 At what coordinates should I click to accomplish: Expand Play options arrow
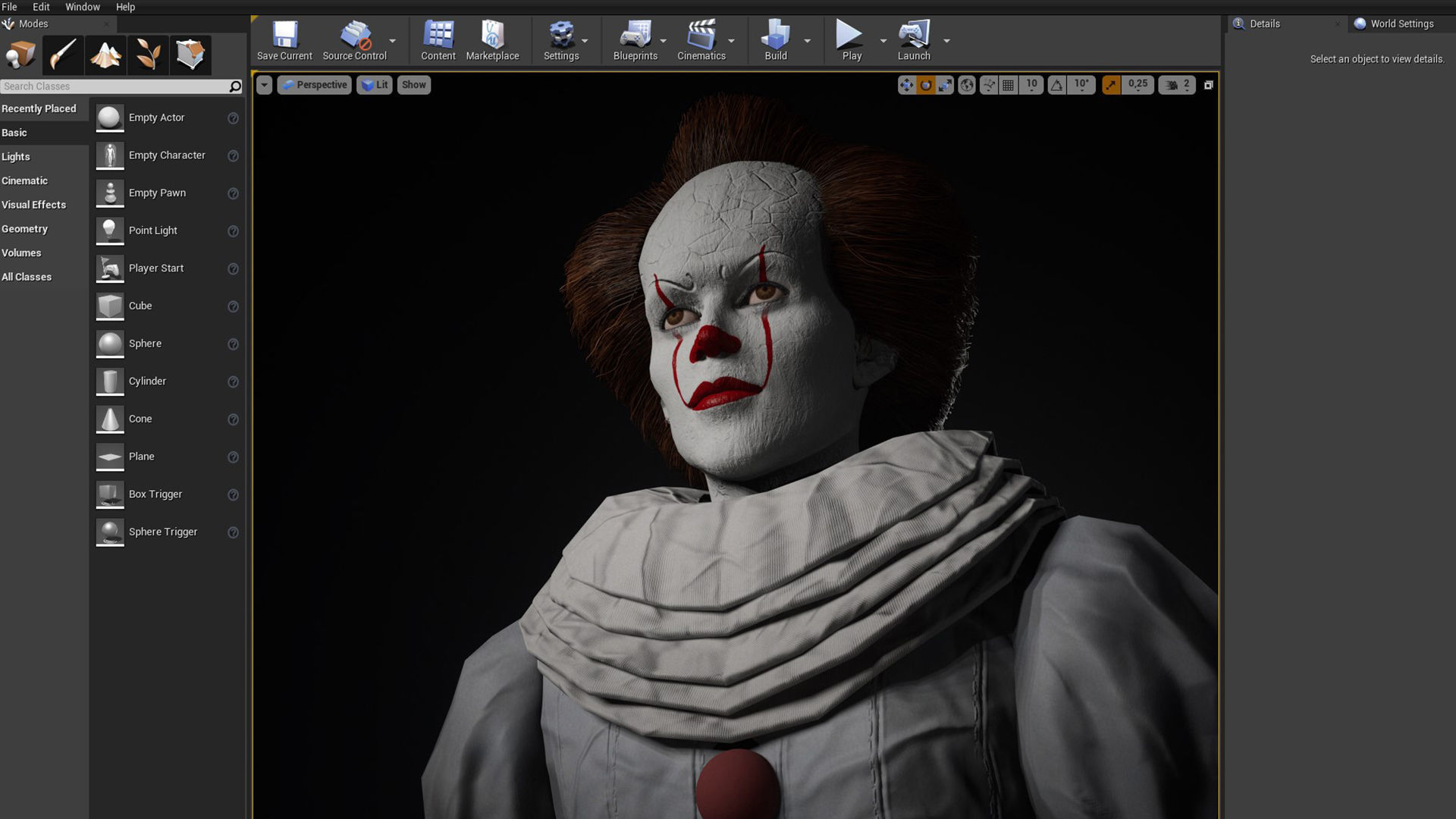point(883,41)
